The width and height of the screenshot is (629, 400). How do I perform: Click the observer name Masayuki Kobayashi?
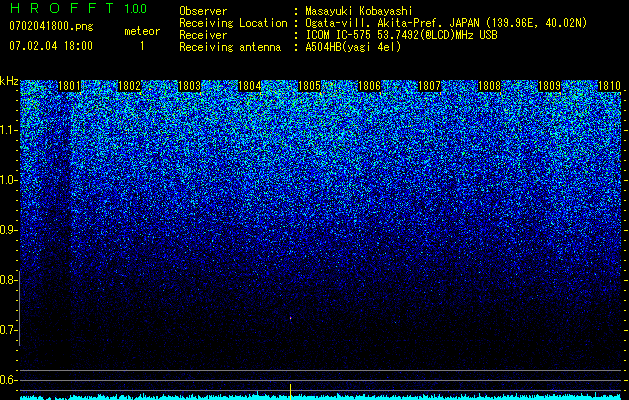tap(359, 11)
